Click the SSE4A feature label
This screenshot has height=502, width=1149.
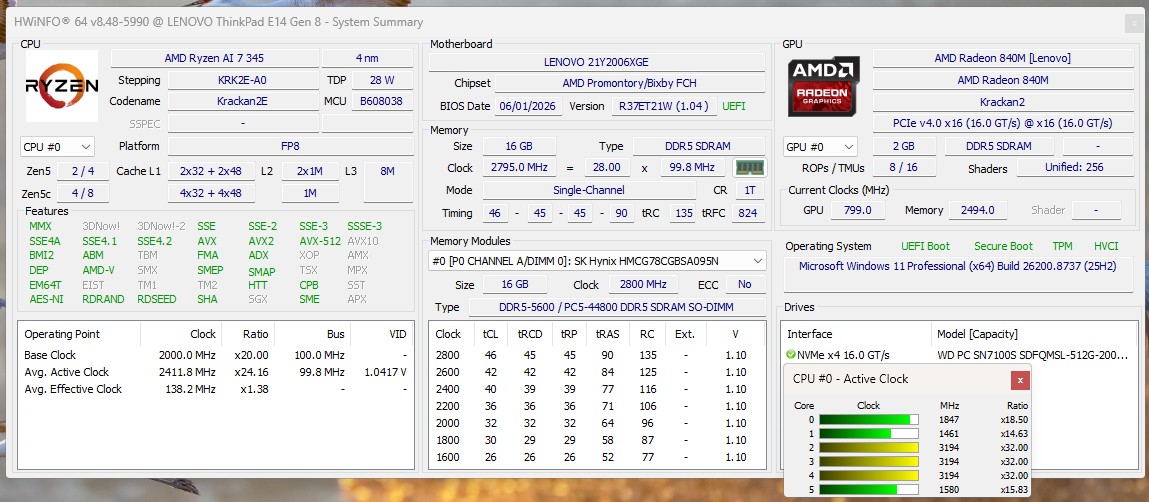[x=45, y=240]
